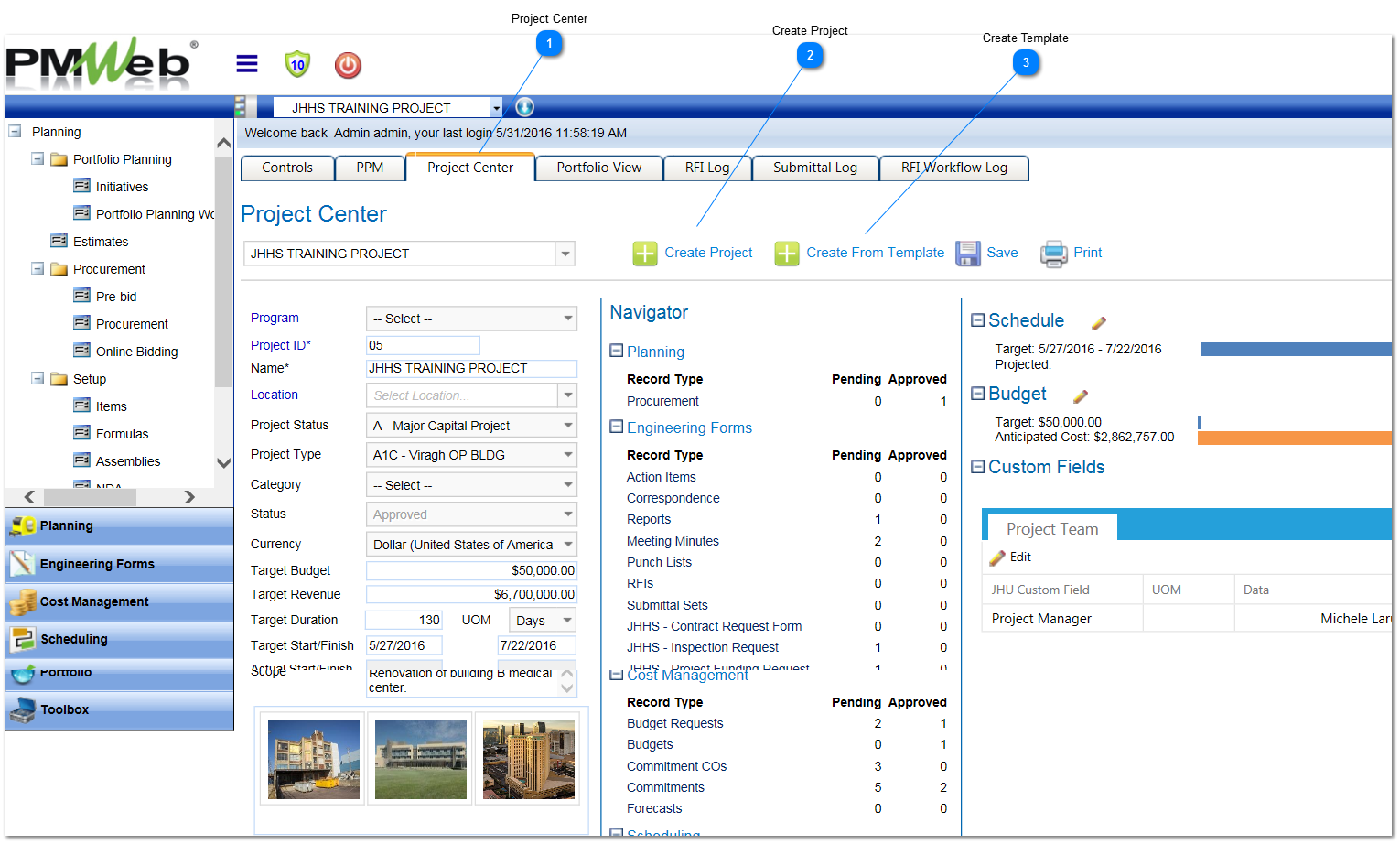The width and height of the screenshot is (1400, 844).
Task: Select the first construction site thumbnail
Action: [314, 759]
